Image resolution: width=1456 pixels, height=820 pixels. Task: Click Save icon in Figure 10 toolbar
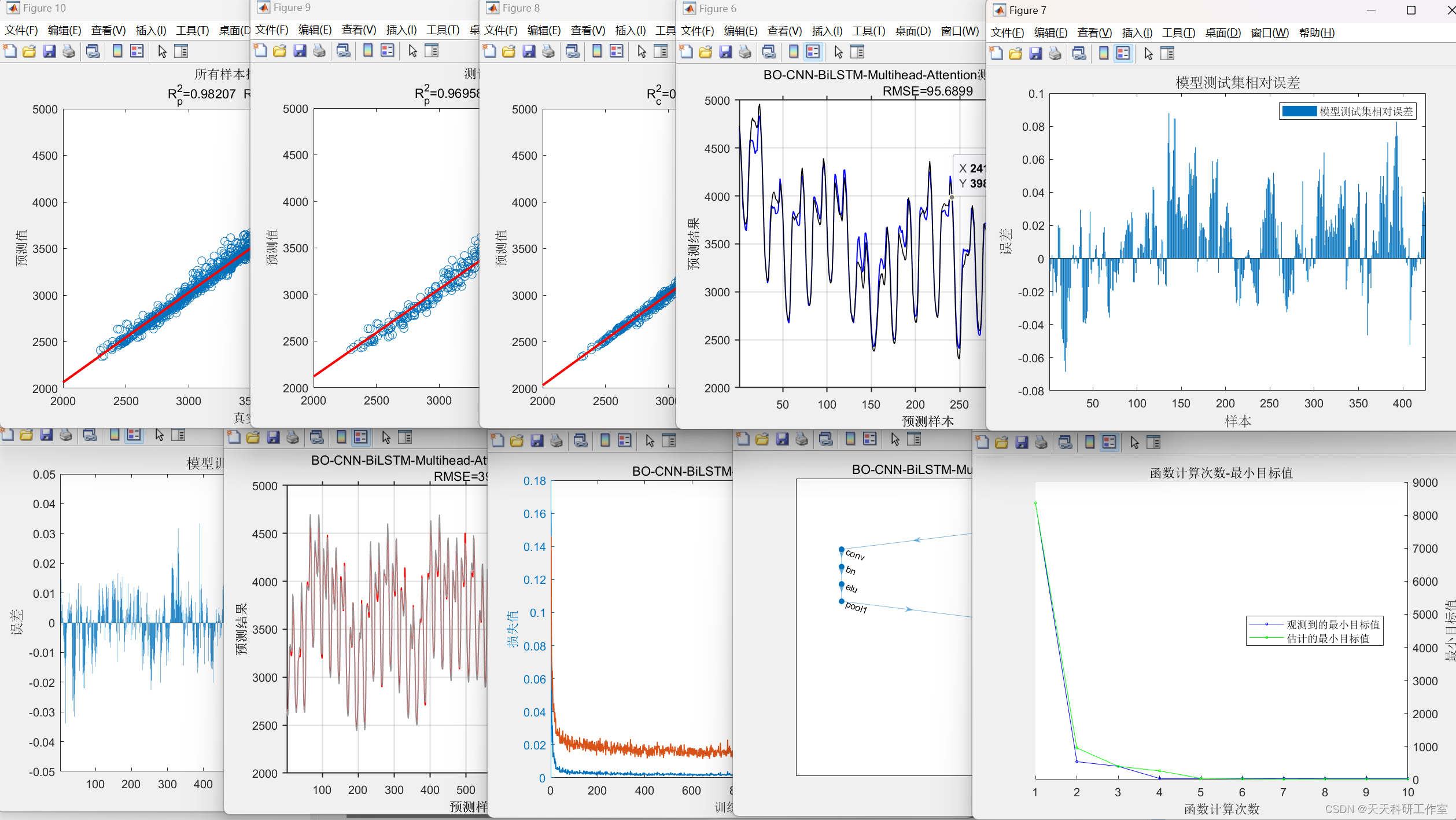(49, 51)
